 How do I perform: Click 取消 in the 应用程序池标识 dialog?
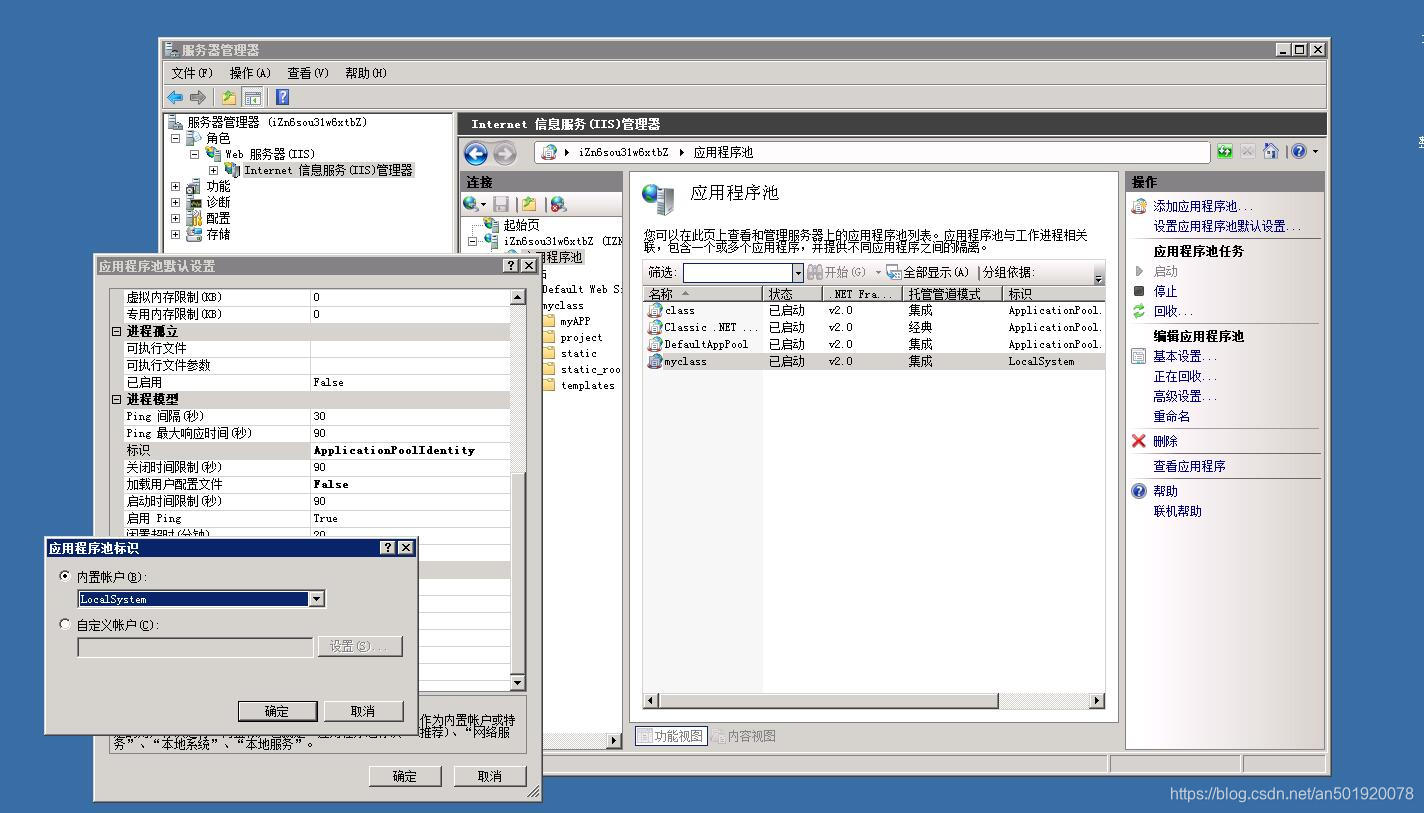point(363,711)
